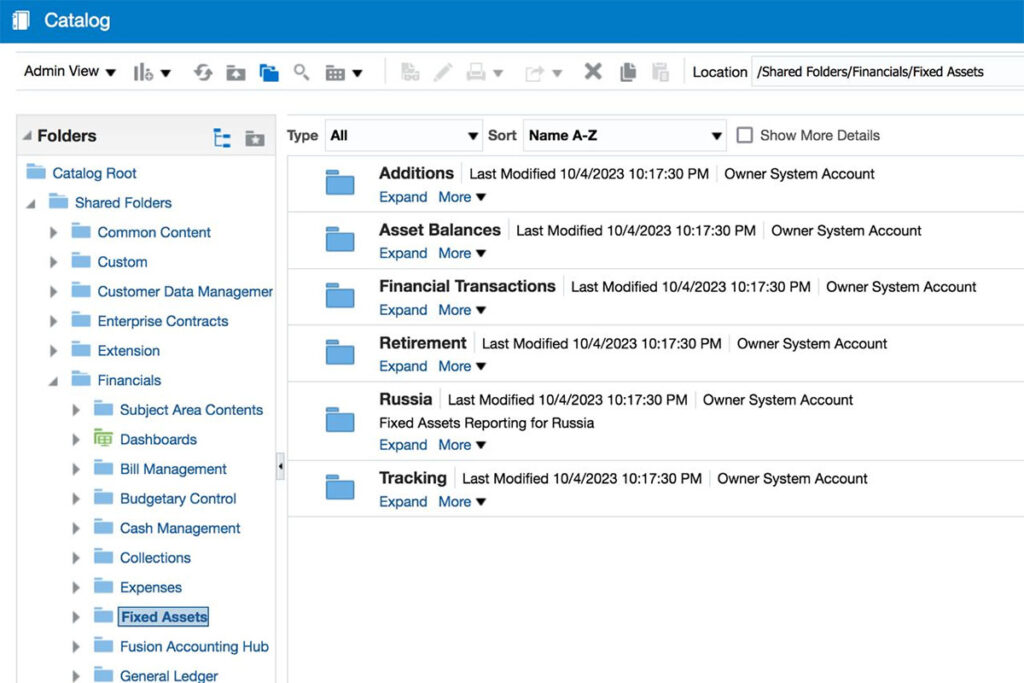Image resolution: width=1024 pixels, height=683 pixels.
Task: Click the Favorites folder icon in Folders header
Action: 254,137
